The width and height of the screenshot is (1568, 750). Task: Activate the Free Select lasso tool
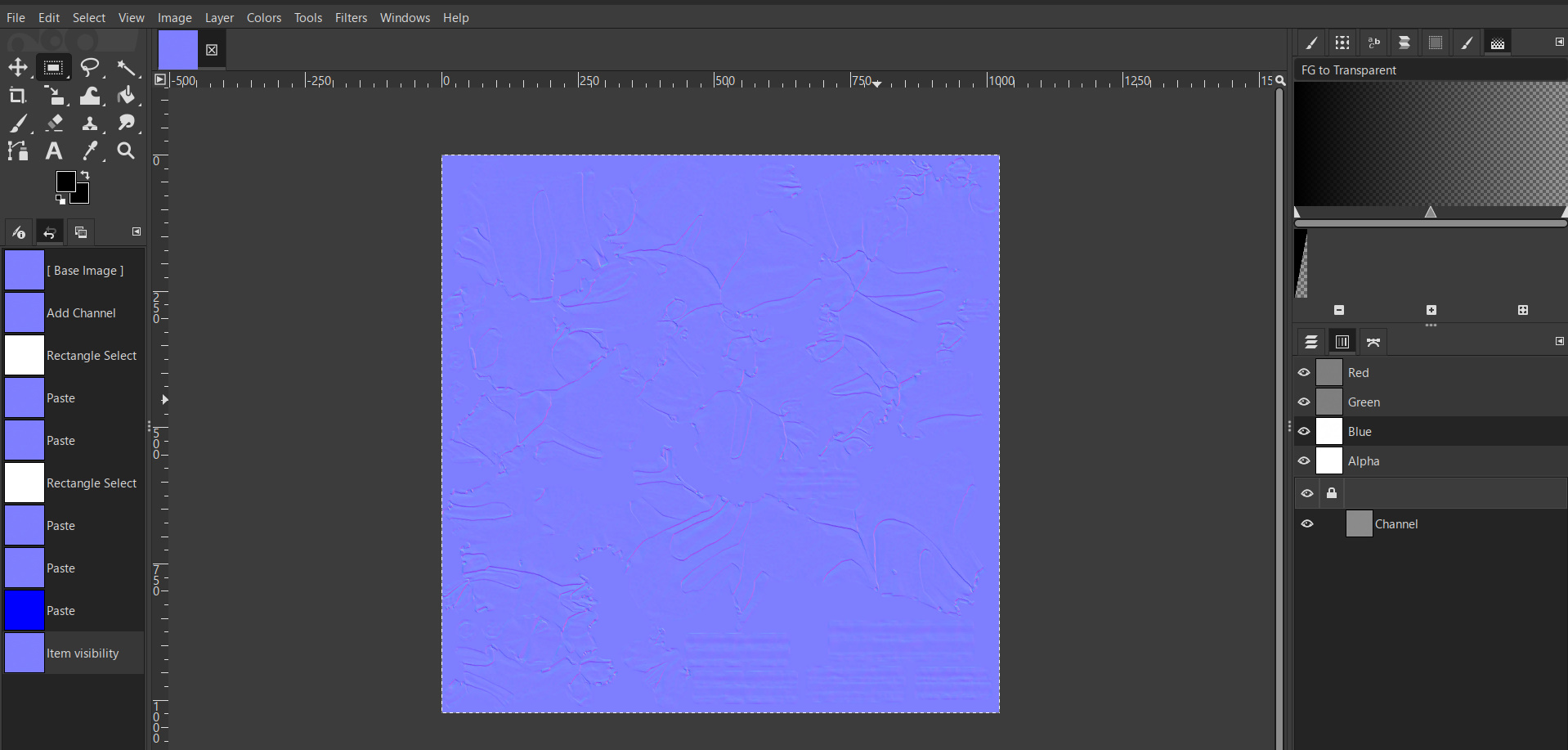point(90,67)
